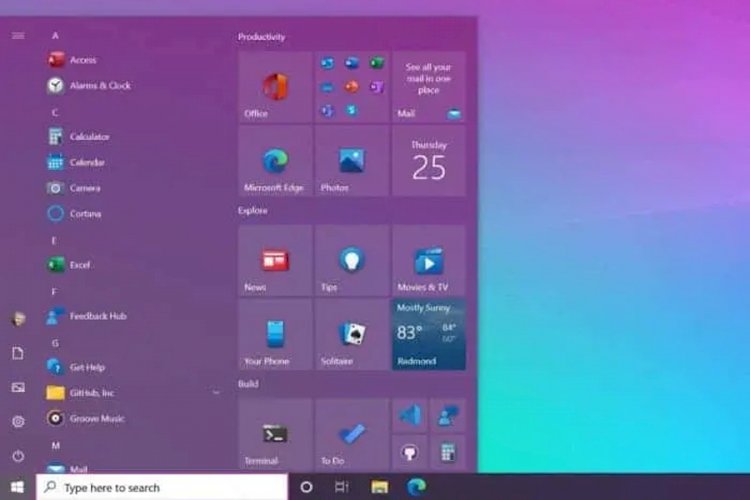Open the Pictures shortcut in Start sidebar
Screen dimensions: 750x500
18,388
